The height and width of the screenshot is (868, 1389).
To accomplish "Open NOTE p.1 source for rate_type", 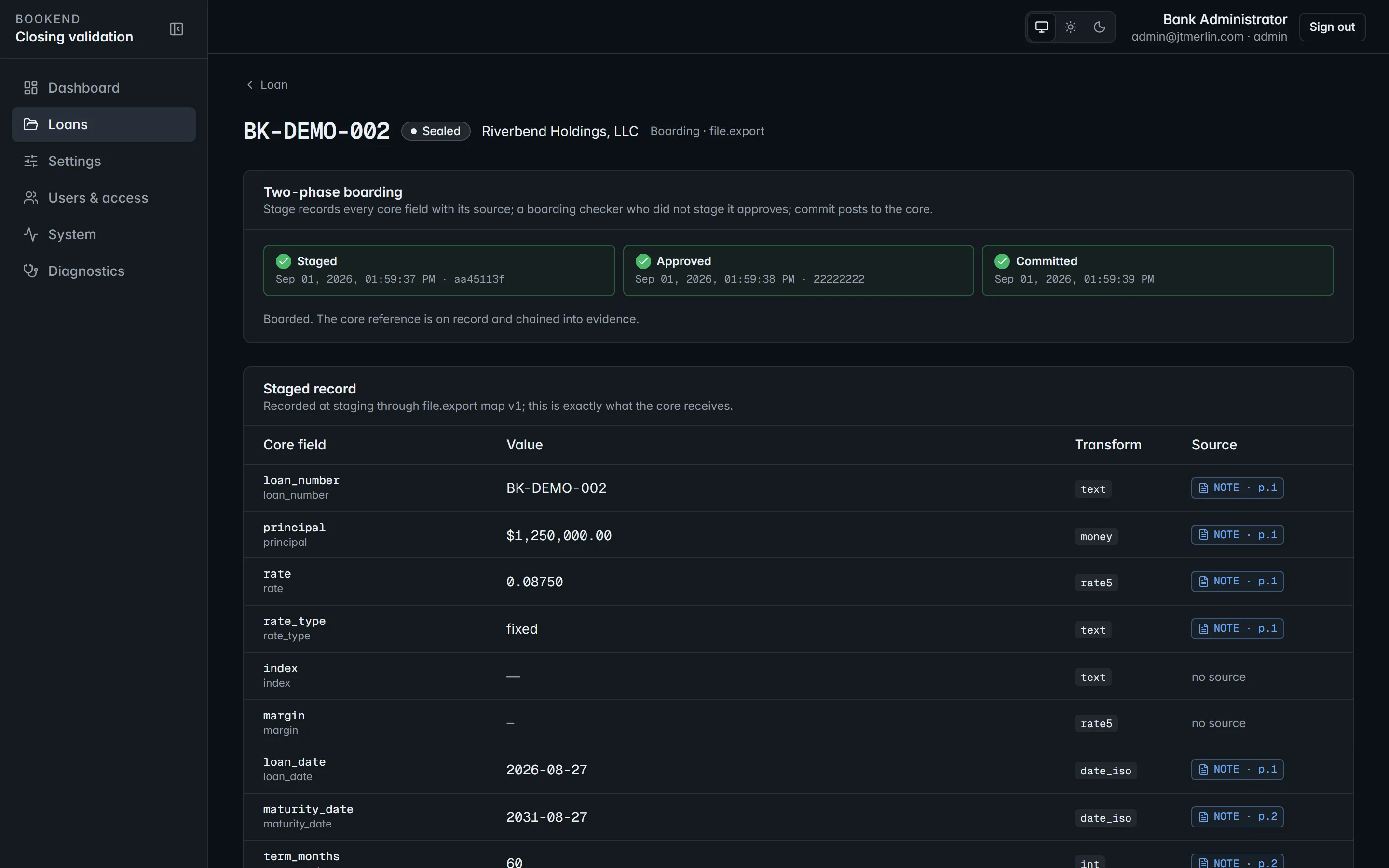I will click(1237, 629).
